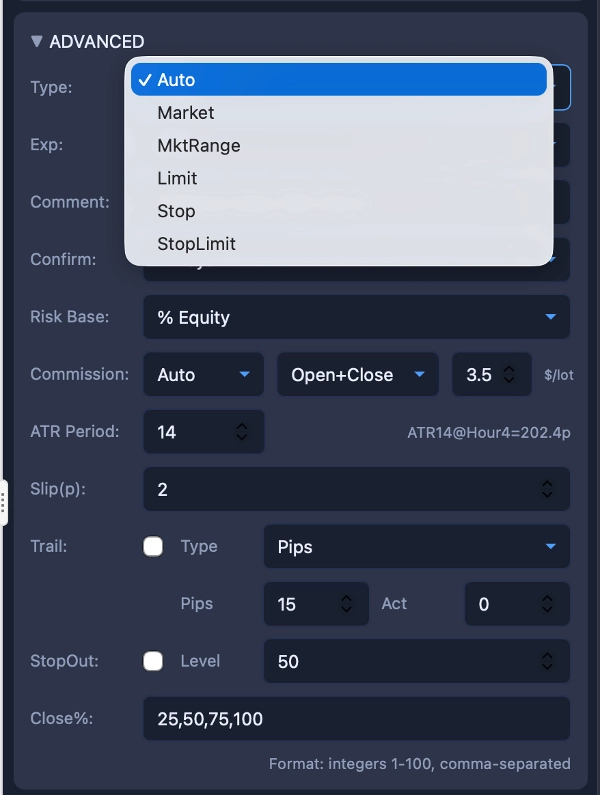The image size is (600, 795).
Task: Select Market from the Type list
Action: tap(186, 113)
